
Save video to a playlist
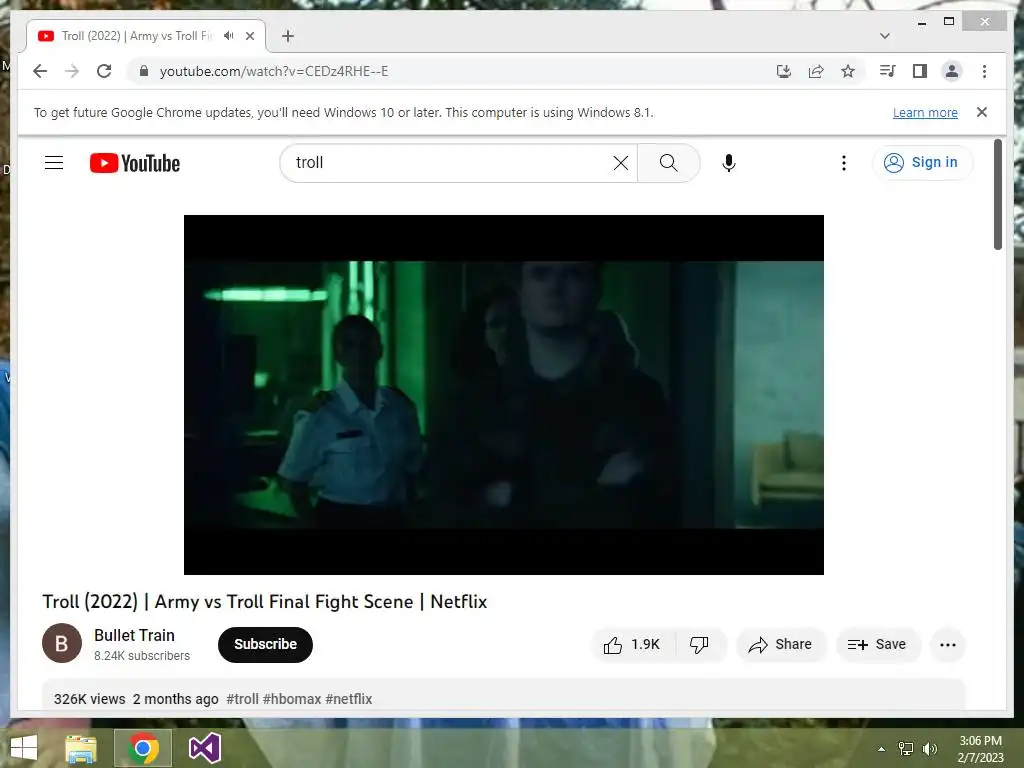pos(877,645)
